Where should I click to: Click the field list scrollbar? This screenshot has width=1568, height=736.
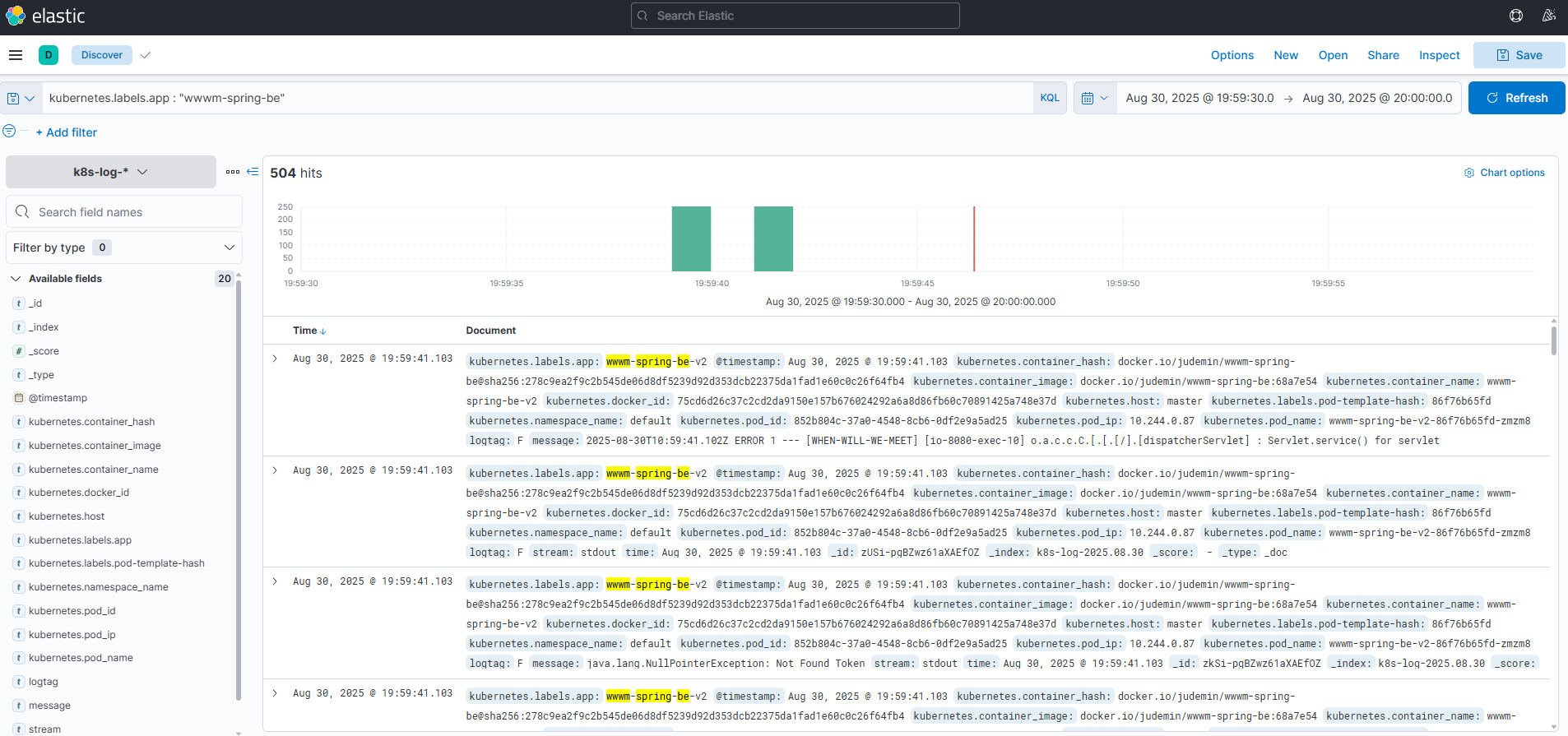click(239, 489)
